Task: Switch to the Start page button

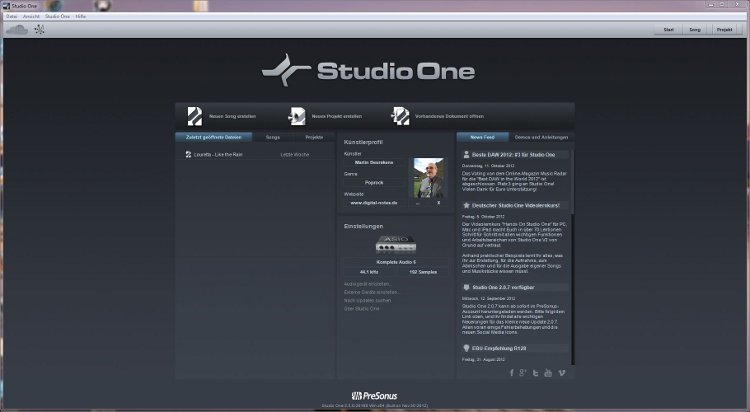Action: [669, 30]
